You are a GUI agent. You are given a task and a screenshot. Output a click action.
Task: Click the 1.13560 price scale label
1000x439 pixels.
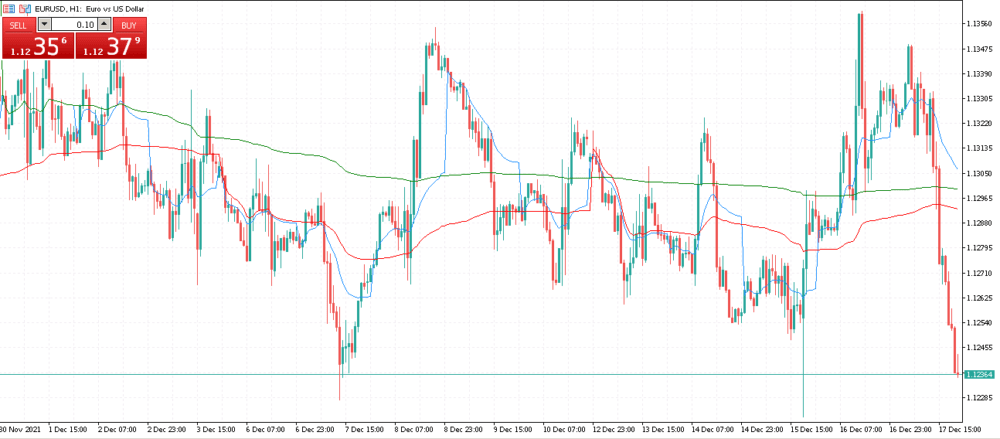[977, 24]
